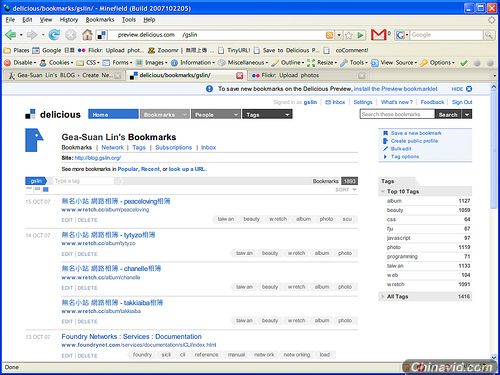
Task: Go forward to the next page
Action: tap(32, 35)
